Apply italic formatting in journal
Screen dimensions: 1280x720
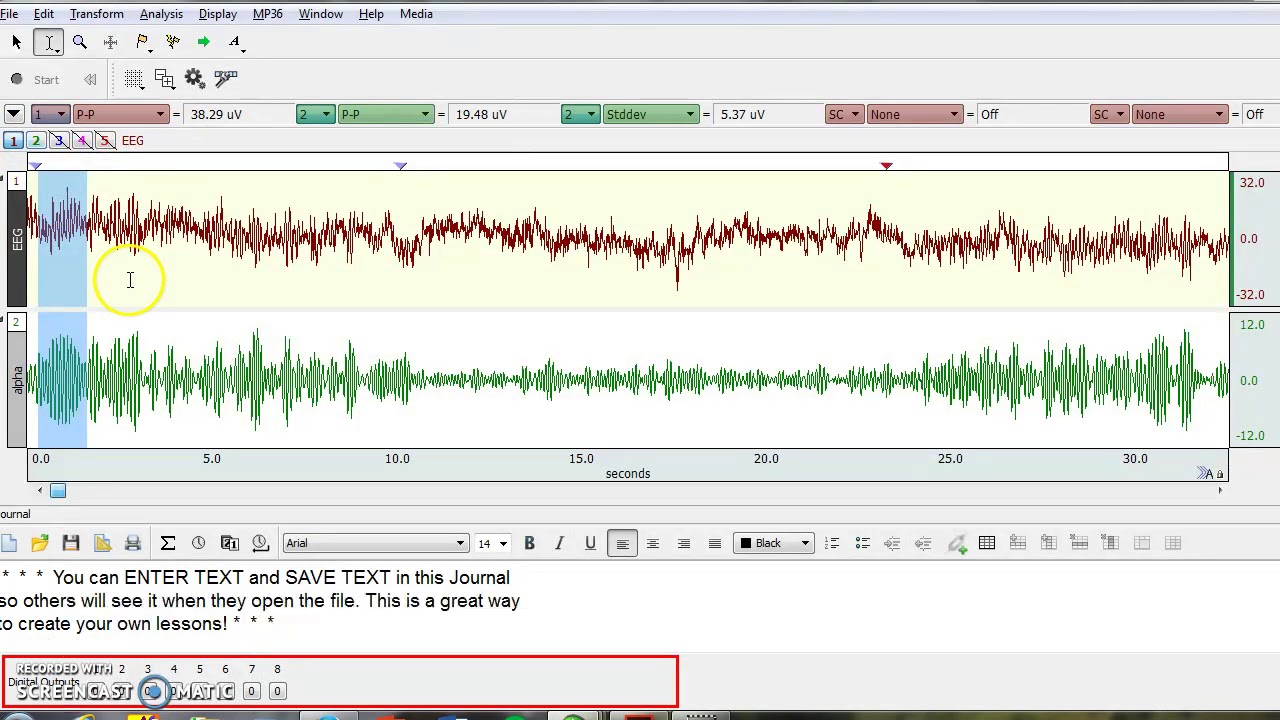(560, 543)
